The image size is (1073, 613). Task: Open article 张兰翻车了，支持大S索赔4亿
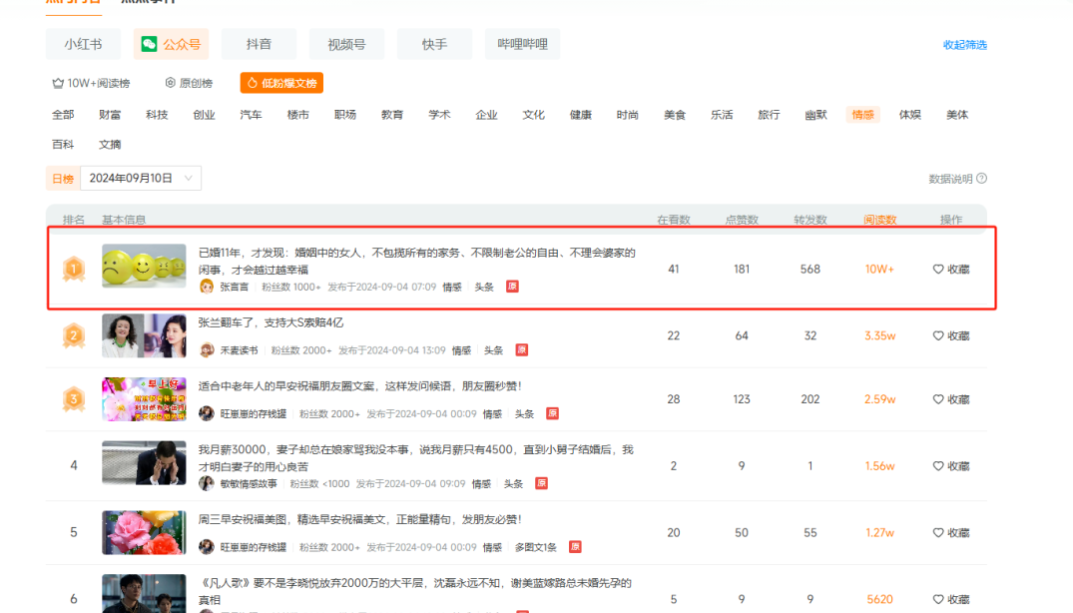271,323
